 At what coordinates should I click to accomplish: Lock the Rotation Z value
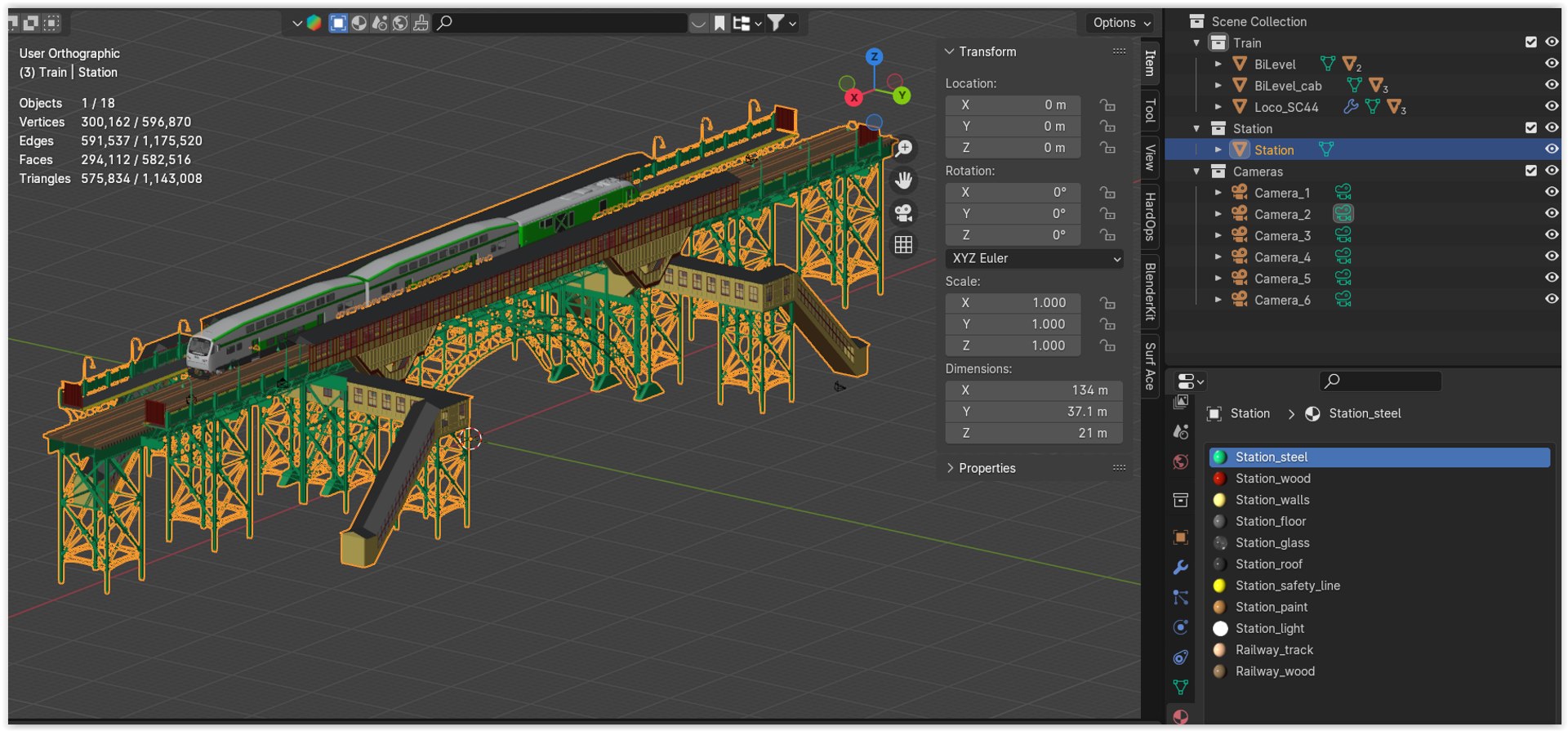pyautogui.click(x=1107, y=235)
